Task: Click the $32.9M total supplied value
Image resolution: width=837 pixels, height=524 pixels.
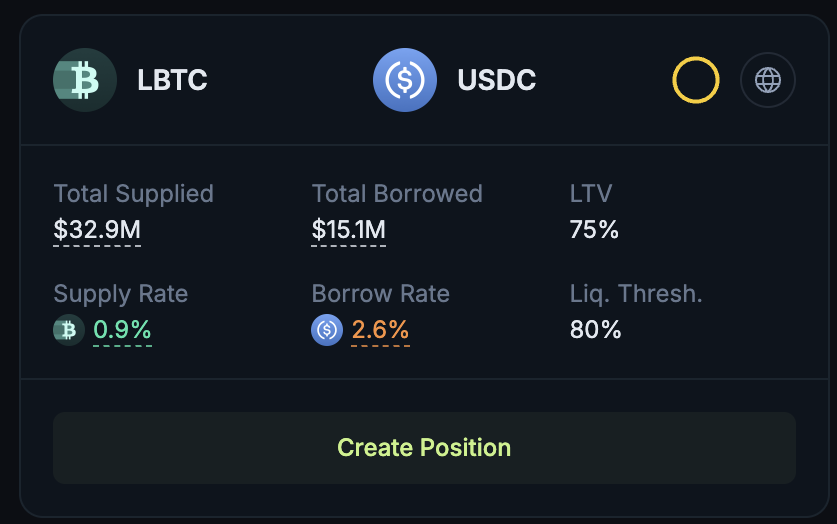Action: tap(97, 230)
